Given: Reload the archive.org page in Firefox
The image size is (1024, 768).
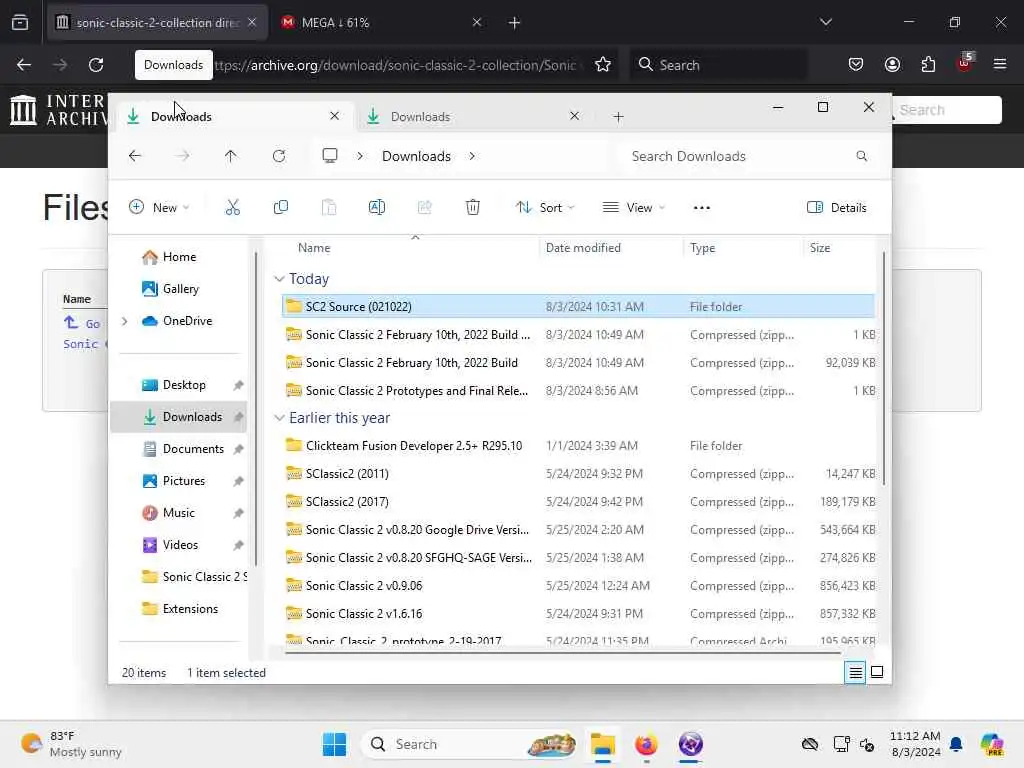Looking at the screenshot, I should (x=96, y=65).
